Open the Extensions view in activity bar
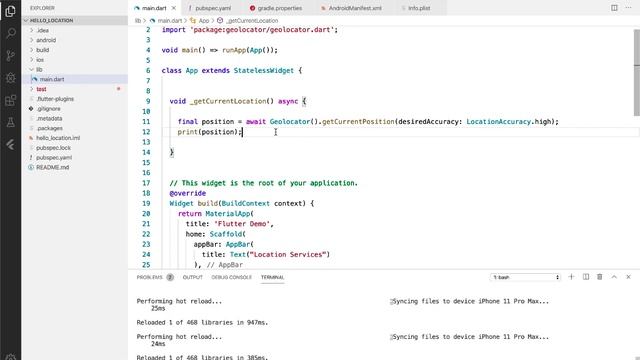 (x=11, y=100)
